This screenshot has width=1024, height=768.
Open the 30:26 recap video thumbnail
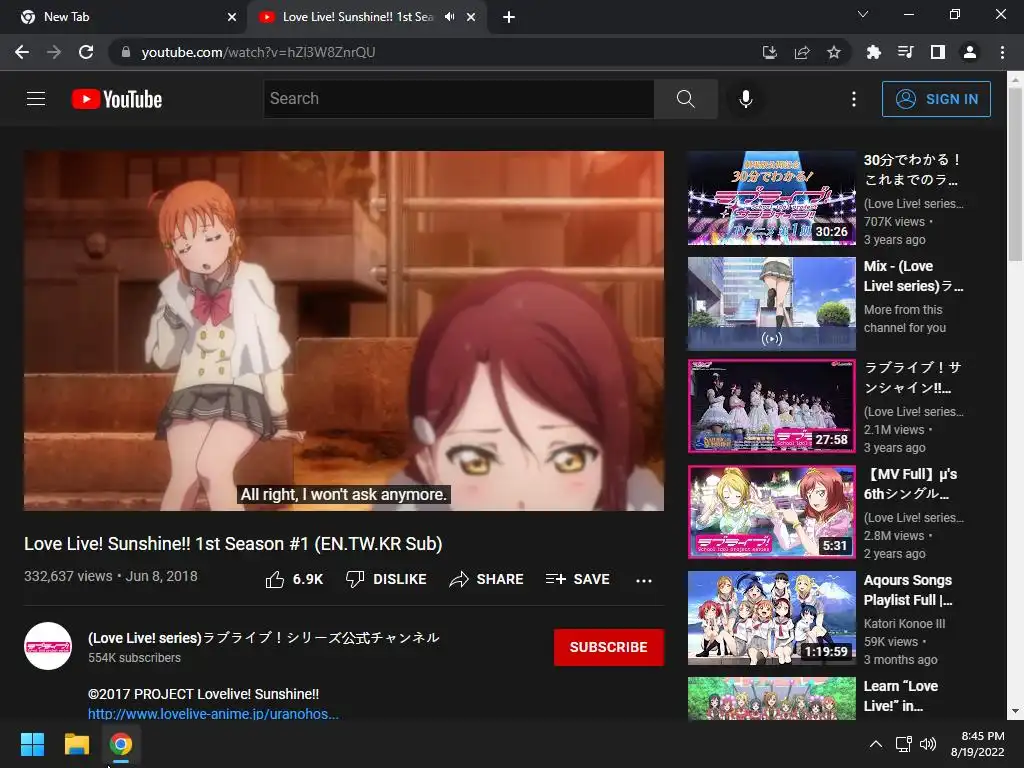pyautogui.click(x=771, y=198)
